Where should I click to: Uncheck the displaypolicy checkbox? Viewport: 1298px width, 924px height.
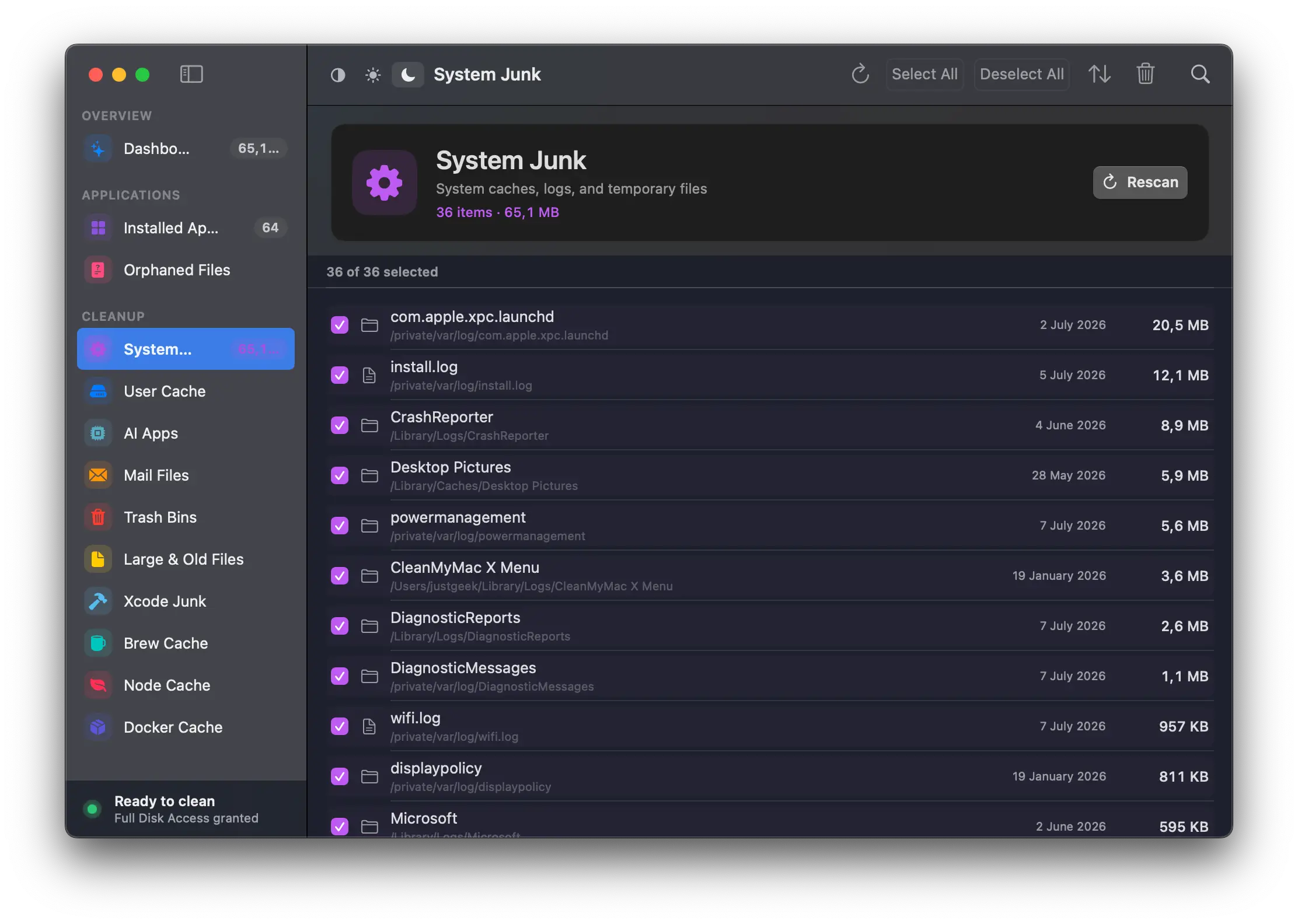340,776
